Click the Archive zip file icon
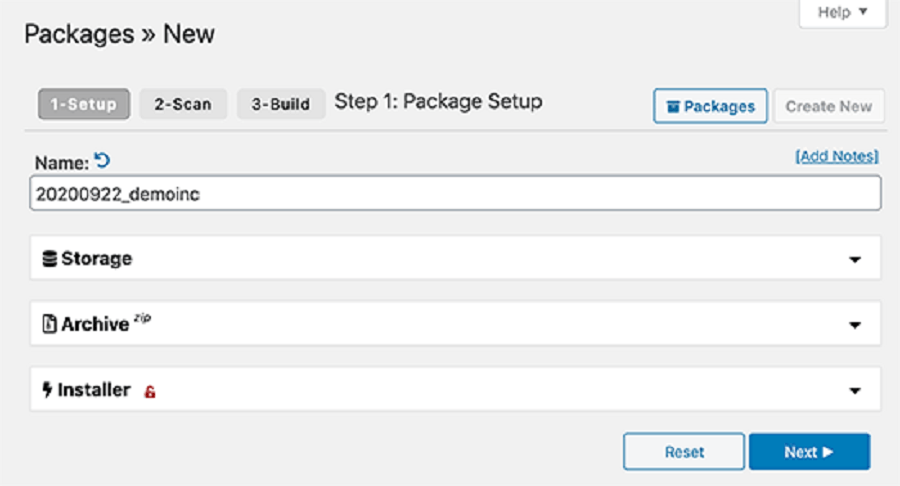The image size is (900, 486). pos(49,324)
